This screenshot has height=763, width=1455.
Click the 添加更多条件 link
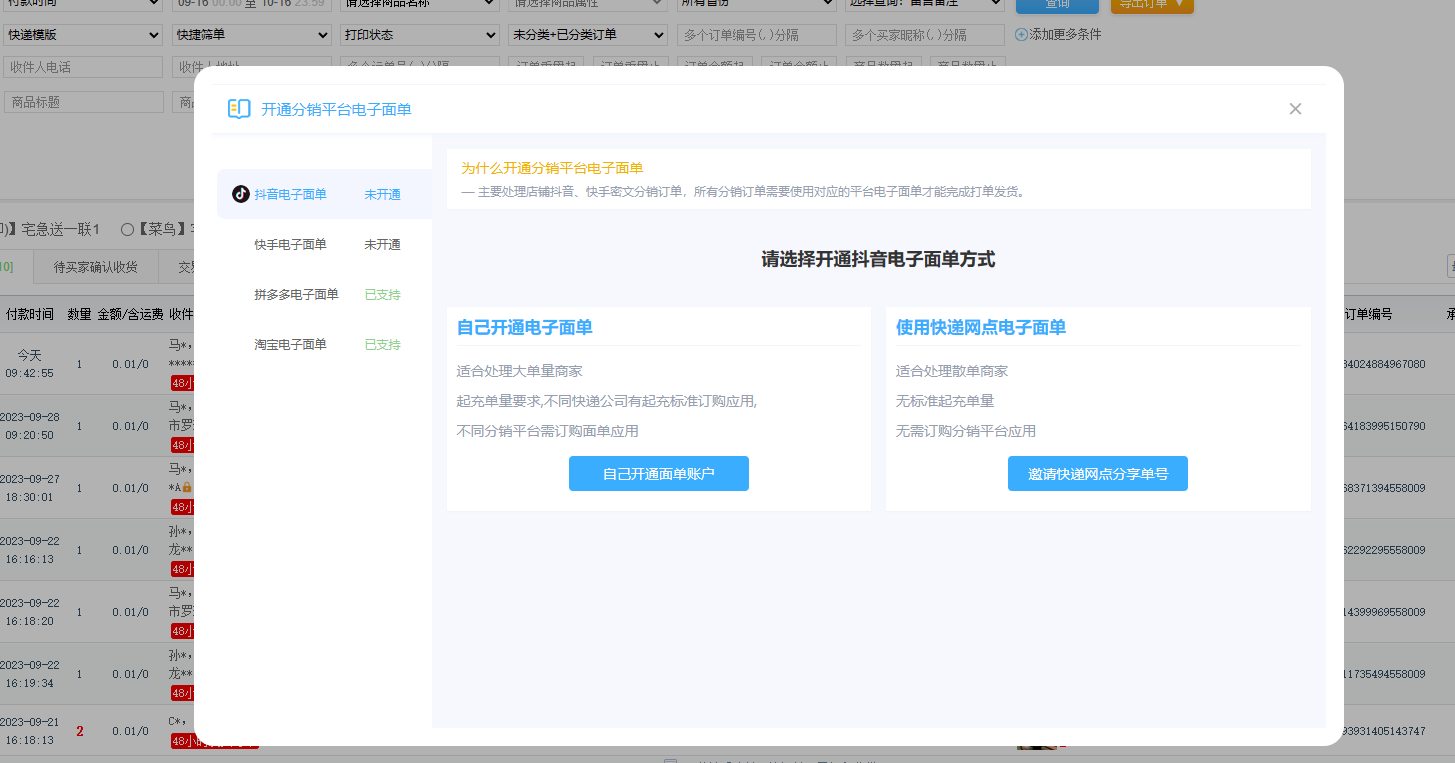point(1065,35)
